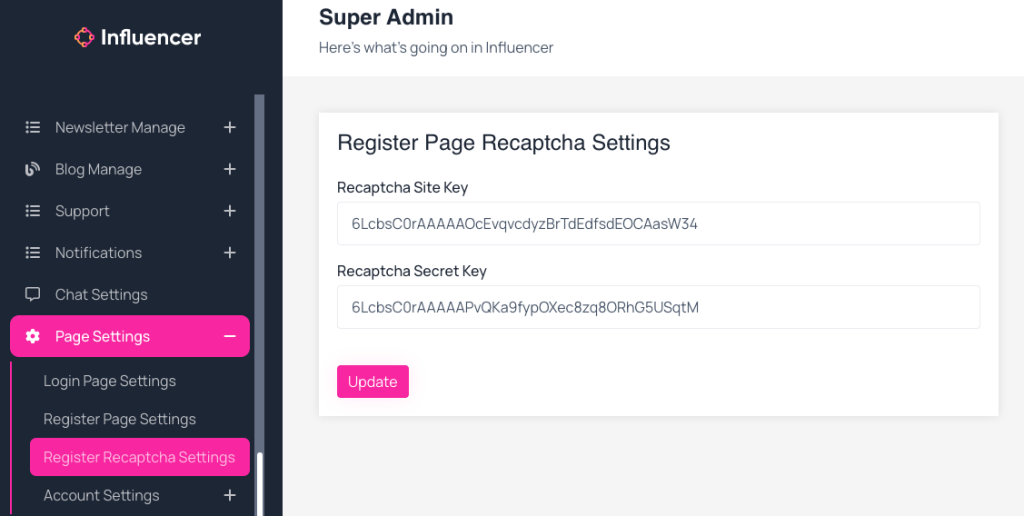Click the Page Settings gear icon

click(33, 337)
